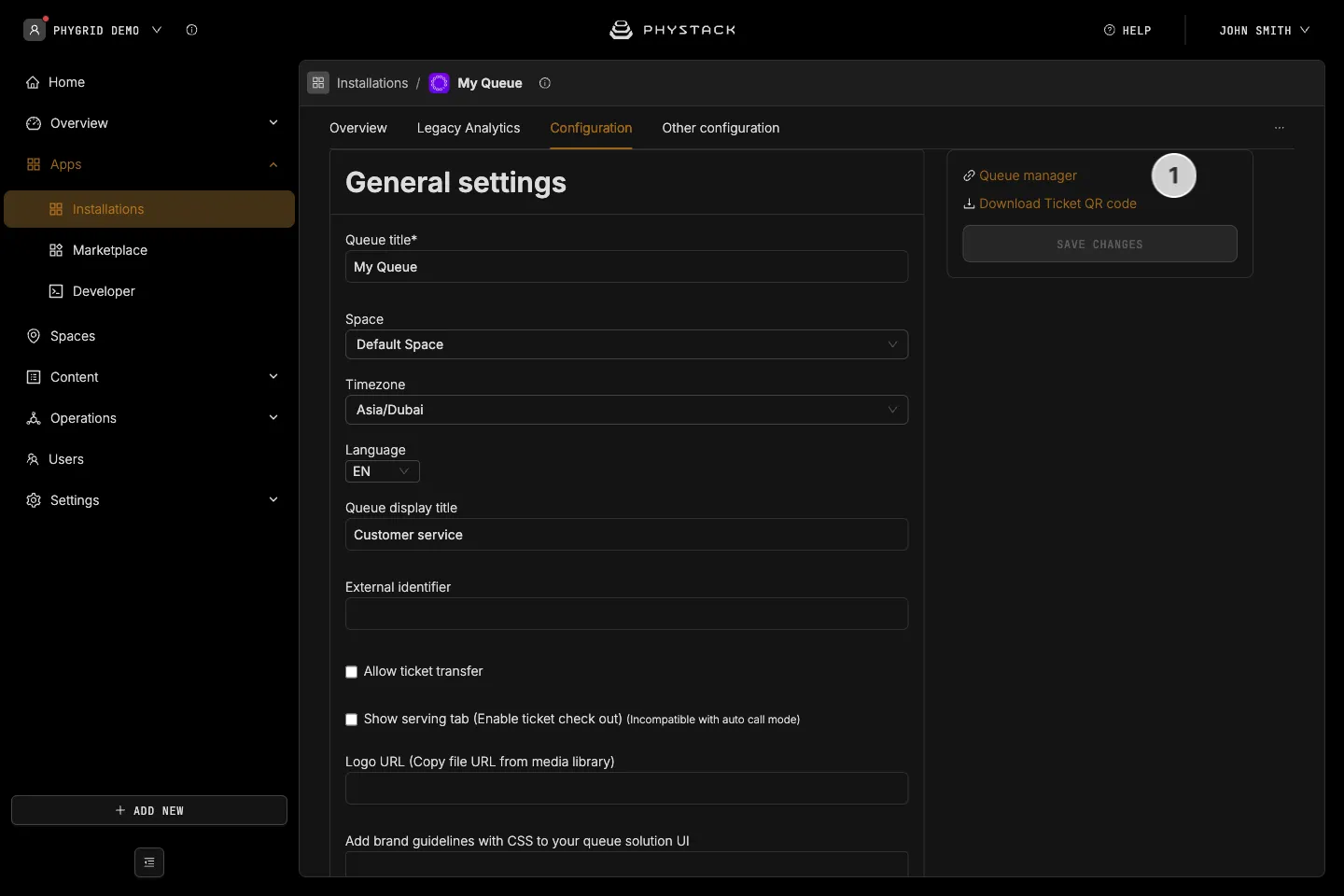Open the Space dropdown showing Default Space

click(x=626, y=344)
